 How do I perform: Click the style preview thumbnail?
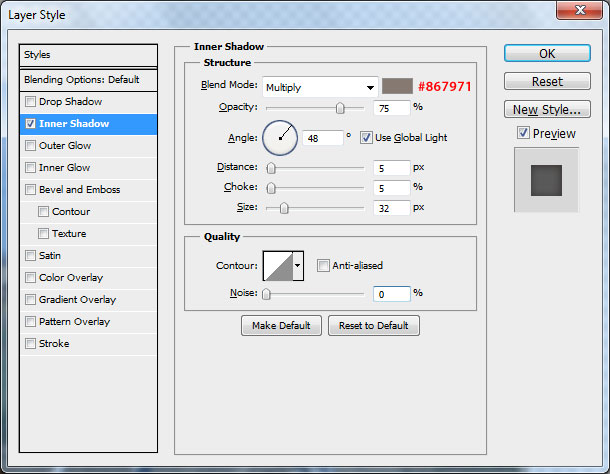click(546, 180)
